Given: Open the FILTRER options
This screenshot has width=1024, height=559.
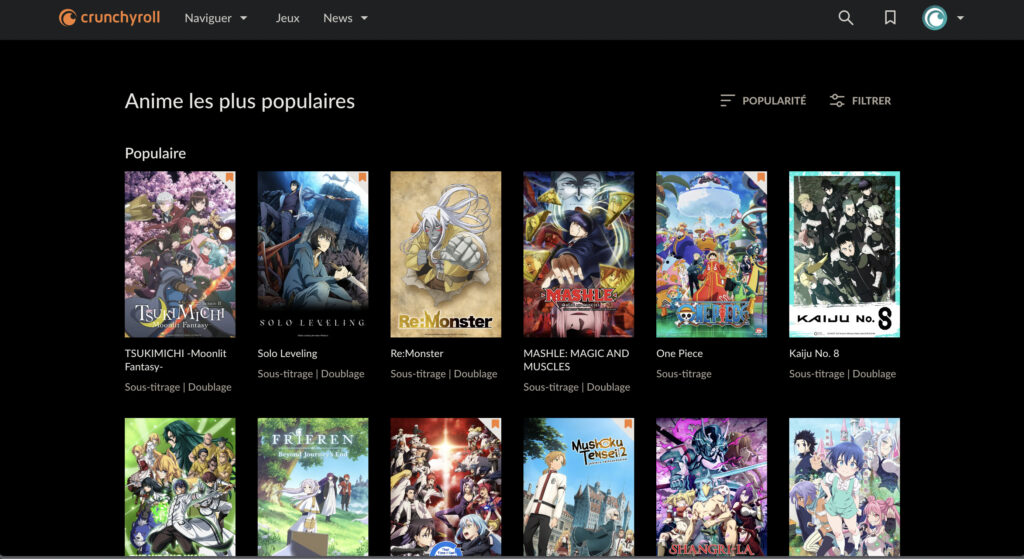Looking at the screenshot, I should pos(860,101).
